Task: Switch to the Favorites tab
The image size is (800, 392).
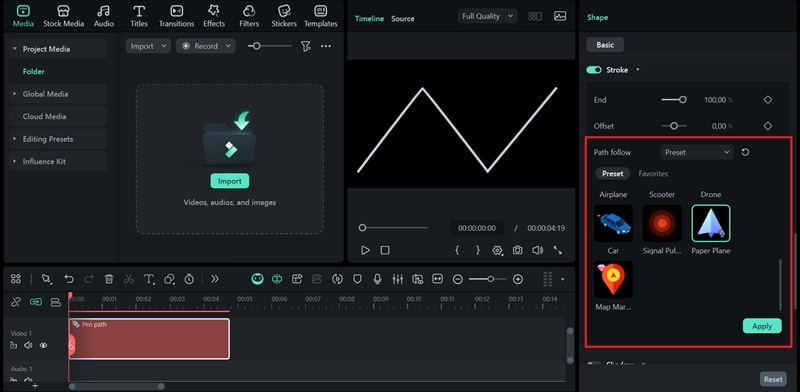Action: 653,174
